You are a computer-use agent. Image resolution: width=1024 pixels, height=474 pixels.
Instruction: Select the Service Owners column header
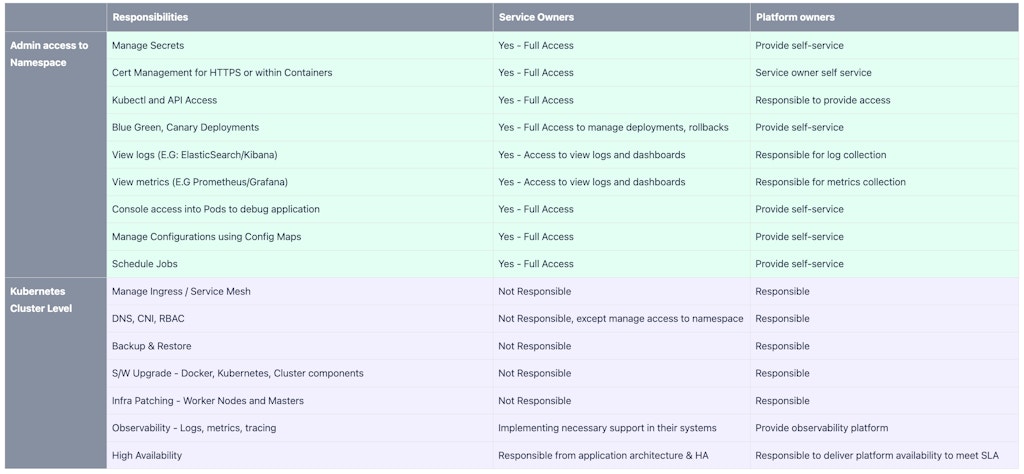(x=536, y=17)
